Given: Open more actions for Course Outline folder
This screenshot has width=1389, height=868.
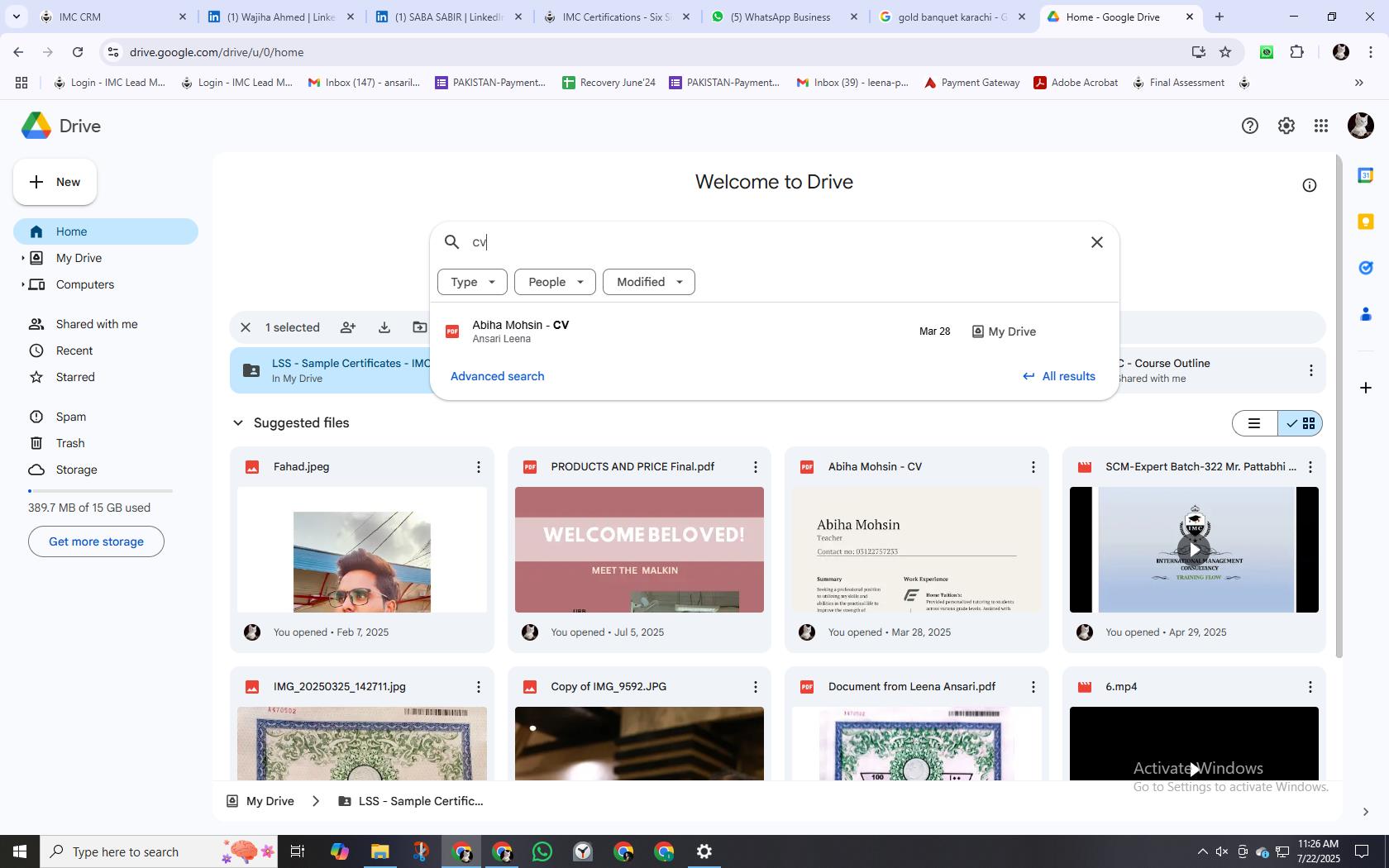Looking at the screenshot, I should pos(1310,370).
